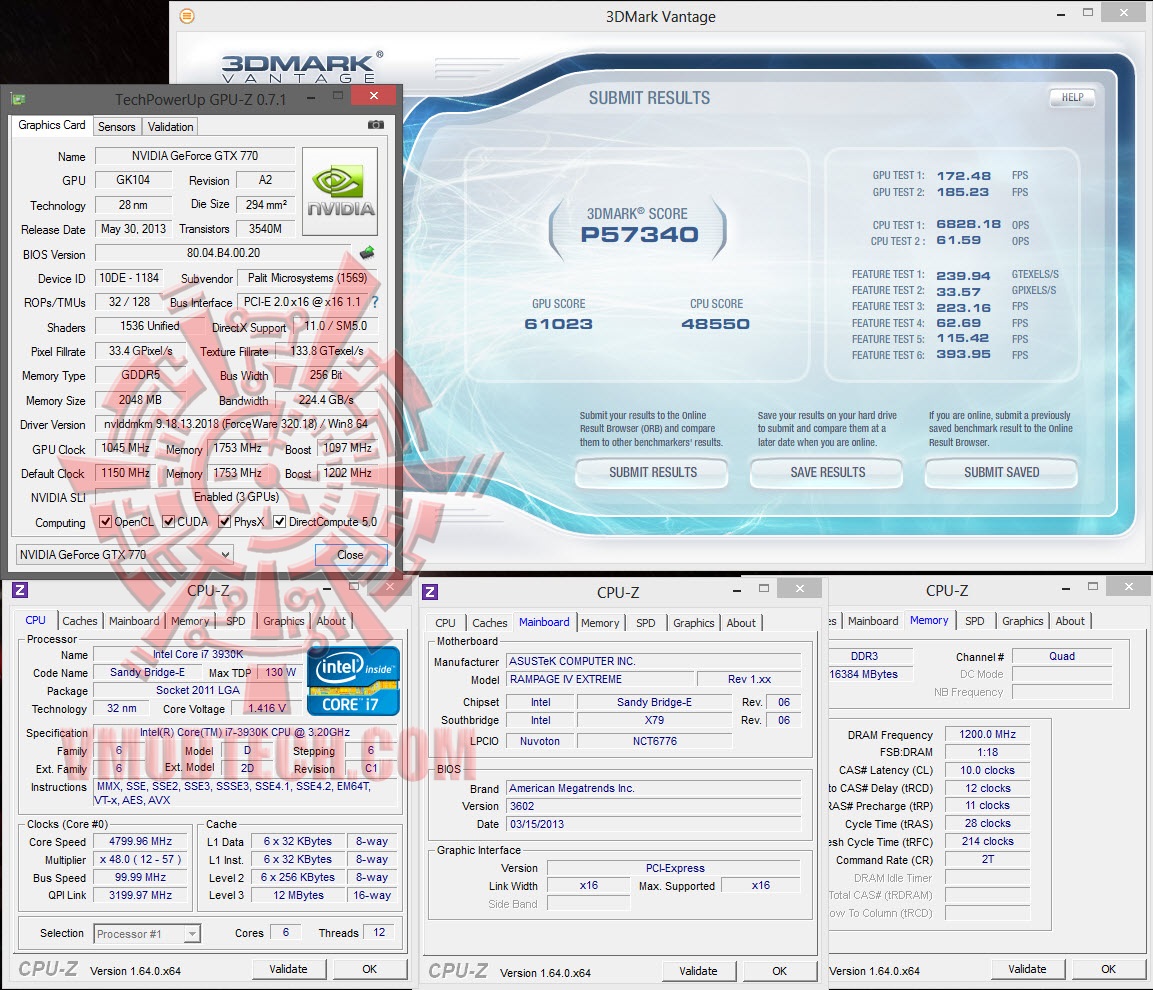Open the About tab in right CPU-Z
The height and width of the screenshot is (990, 1153).
click(1070, 621)
